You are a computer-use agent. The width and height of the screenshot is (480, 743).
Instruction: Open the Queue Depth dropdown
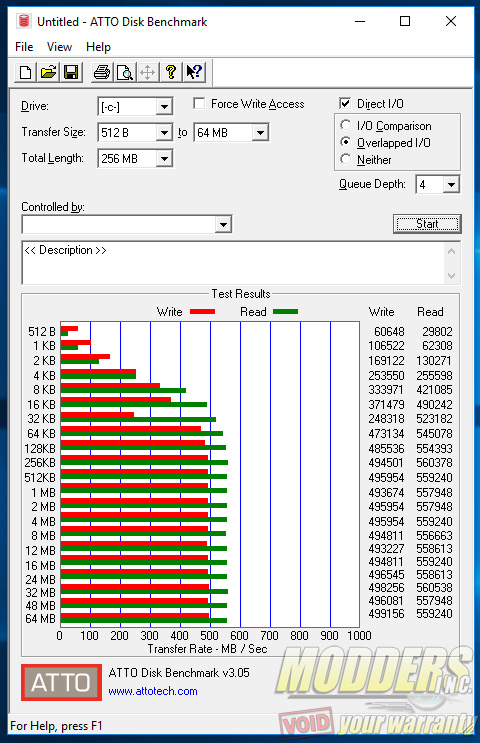451,184
